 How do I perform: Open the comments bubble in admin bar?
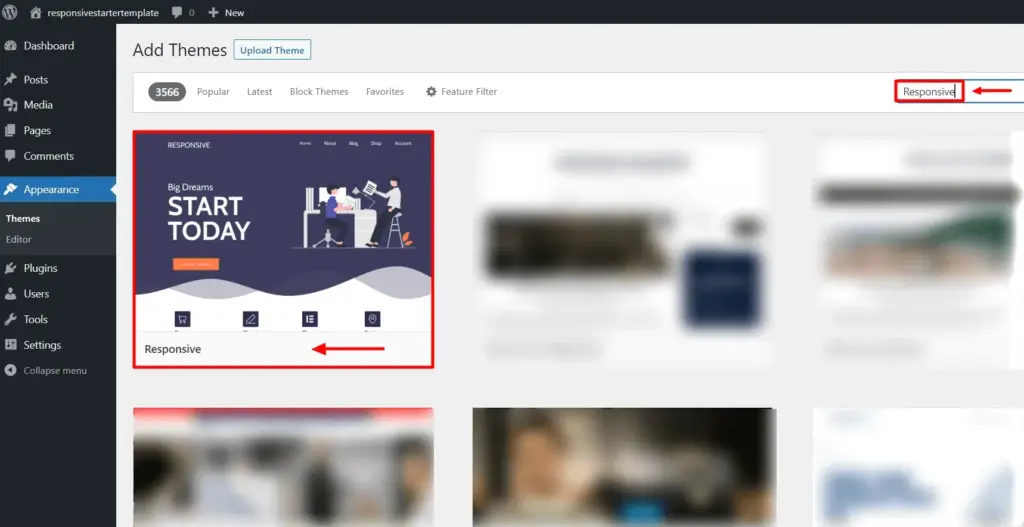pyautogui.click(x=177, y=13)
